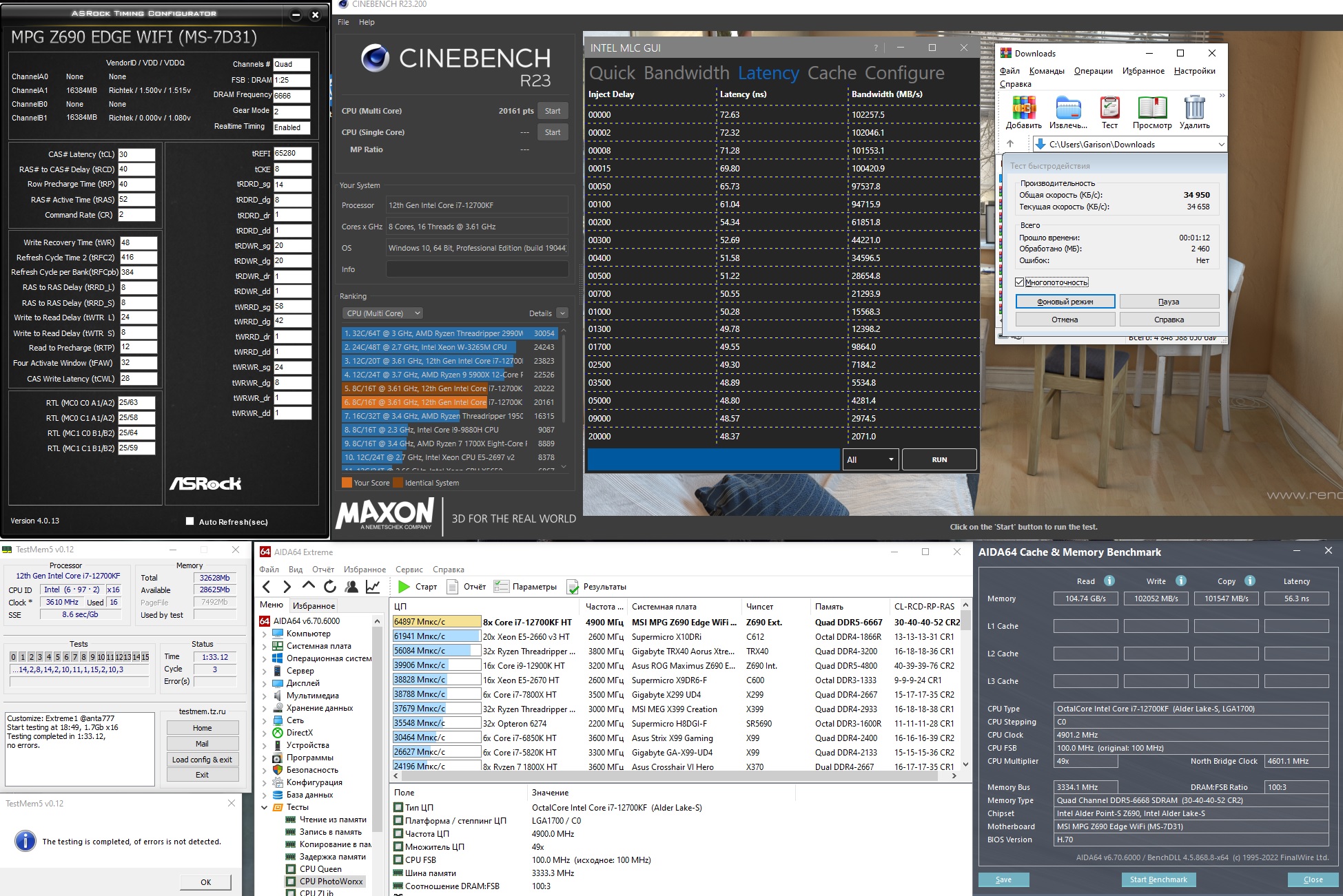Open the AIDA64 graph chart toolbar icon

coord(373,587)
